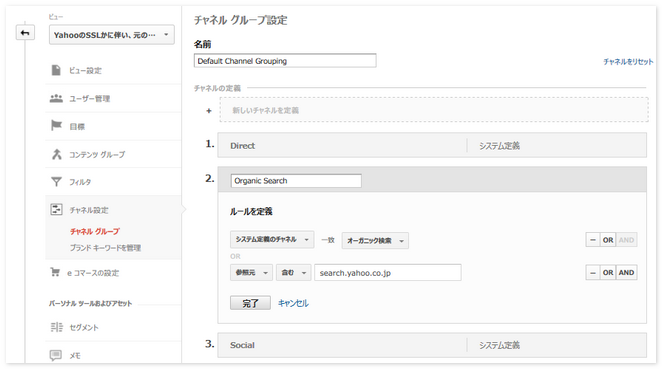Open ユーザー管理 menu item
This screenshot has width=662, height=369.
tap(90, 98)
